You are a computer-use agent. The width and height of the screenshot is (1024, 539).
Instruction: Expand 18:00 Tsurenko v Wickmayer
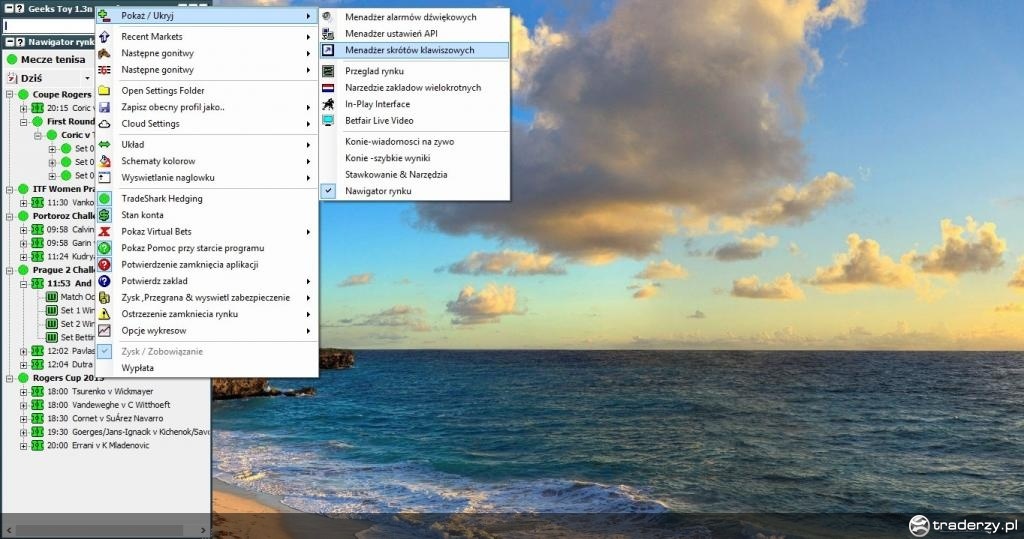(24, 391)
